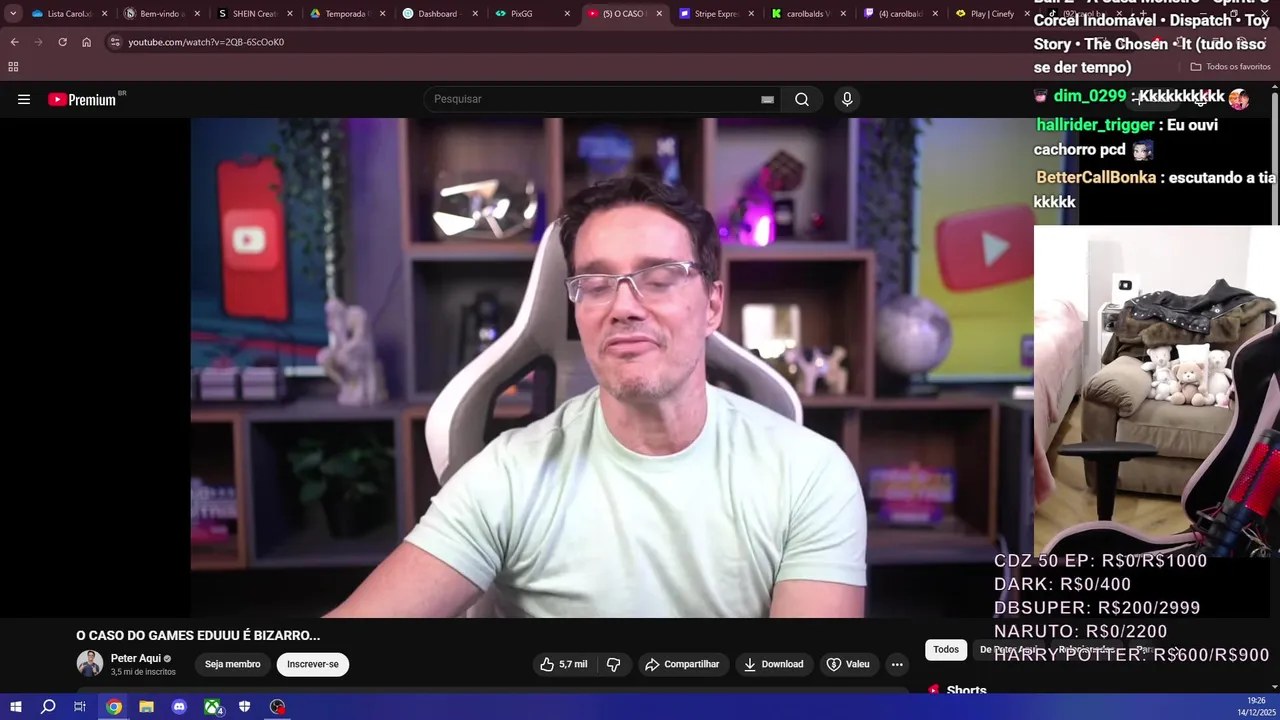Close the active O CASO YouTube tab

pyautogui.click(x=661, y=14)
